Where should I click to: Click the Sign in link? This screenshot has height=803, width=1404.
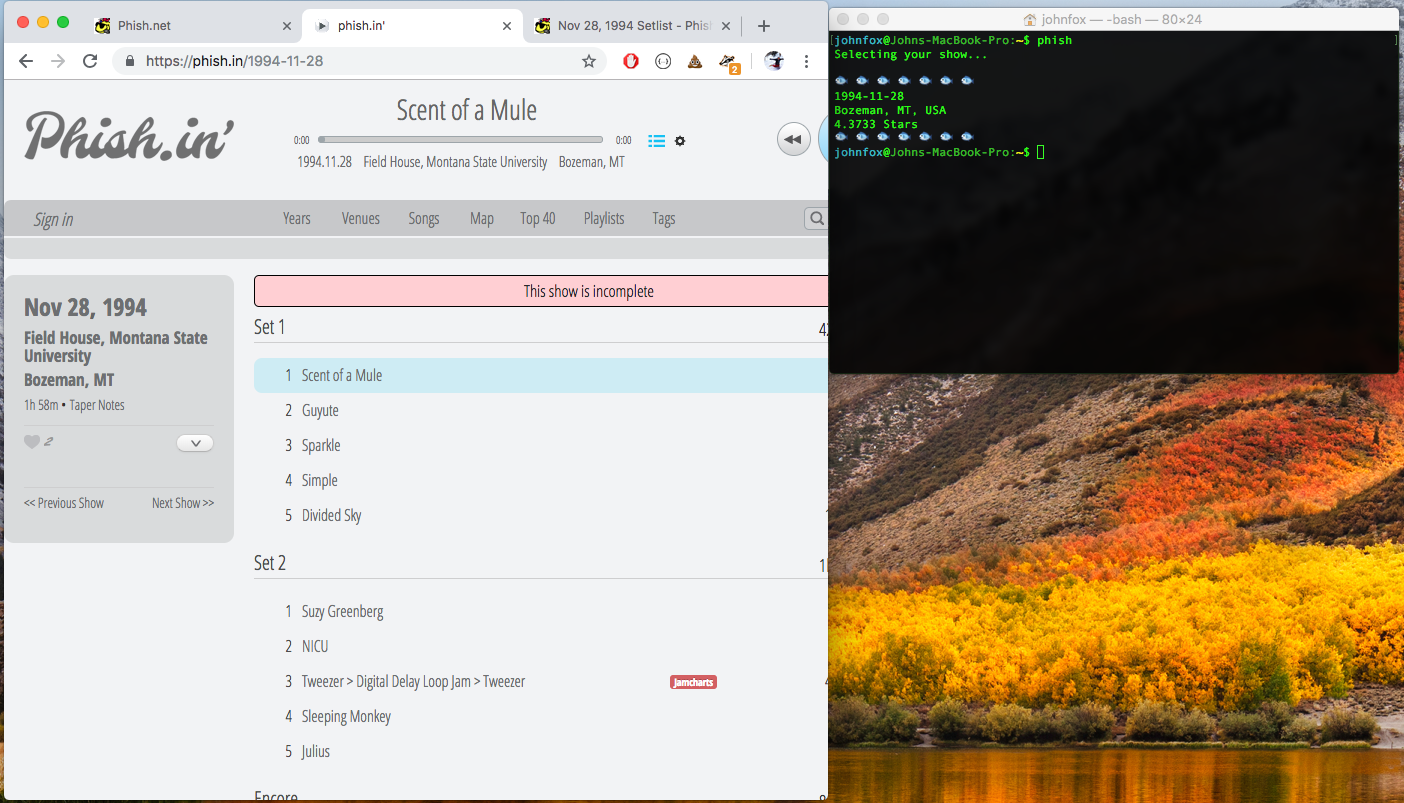(53, 219)
